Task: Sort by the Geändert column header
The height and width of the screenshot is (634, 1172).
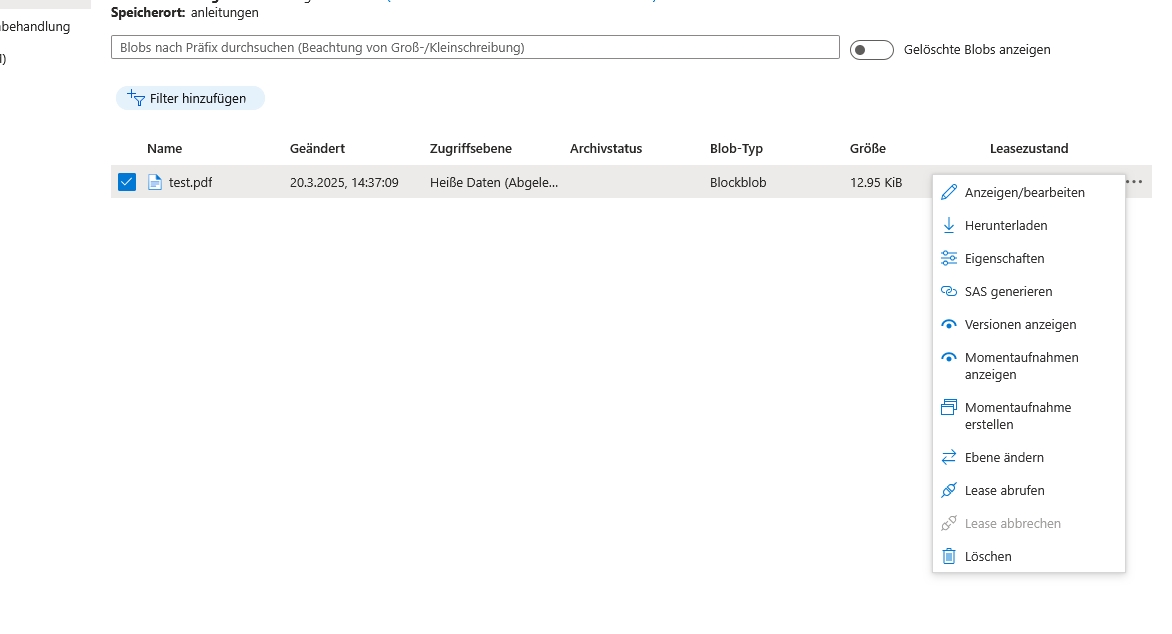Action: (317, 148)
